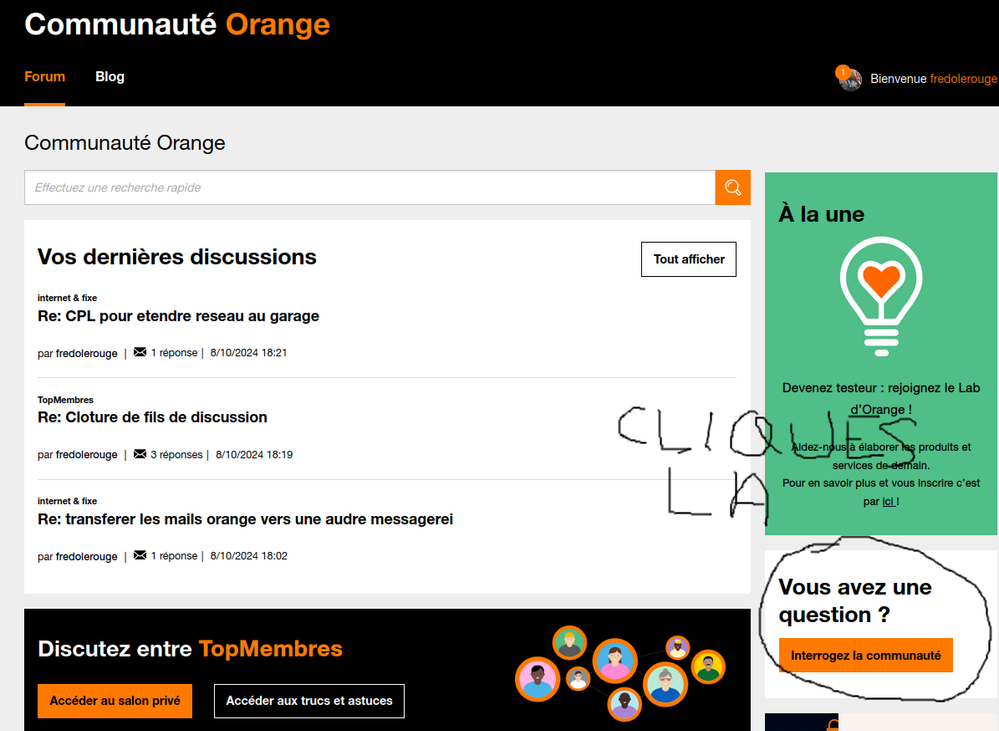Select the Forum tab
The height and width of the screenshot is (731, 999).
click(44, 76)
